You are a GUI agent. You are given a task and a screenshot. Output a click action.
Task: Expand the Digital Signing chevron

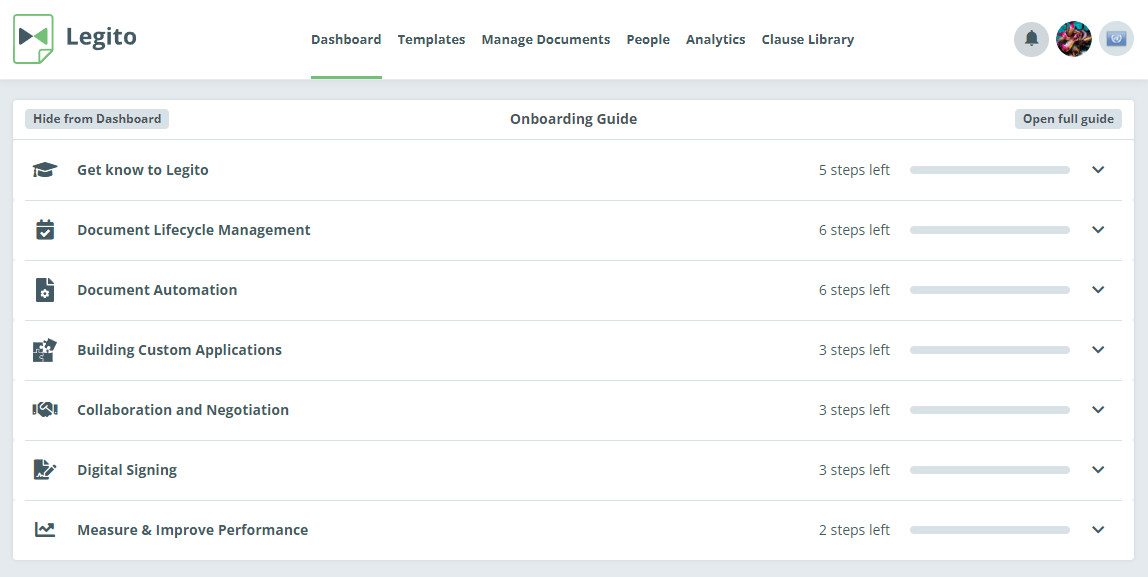pyautogui.click(x=1097, y=470)
